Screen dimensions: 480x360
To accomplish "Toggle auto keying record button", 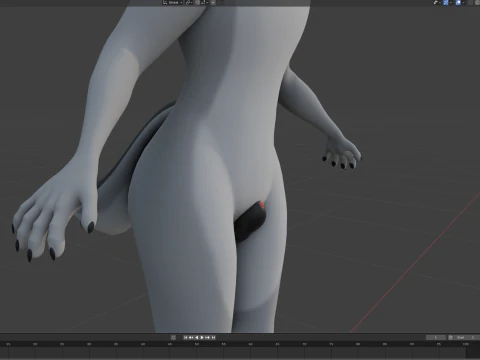I will tap(173, 337).
